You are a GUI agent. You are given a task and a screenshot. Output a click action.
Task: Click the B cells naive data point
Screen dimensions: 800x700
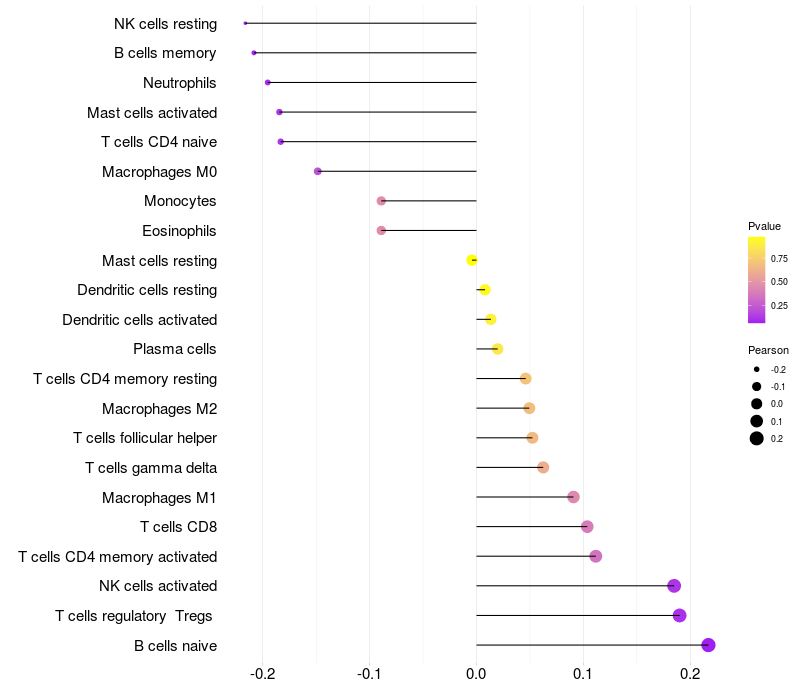(708, 645)
